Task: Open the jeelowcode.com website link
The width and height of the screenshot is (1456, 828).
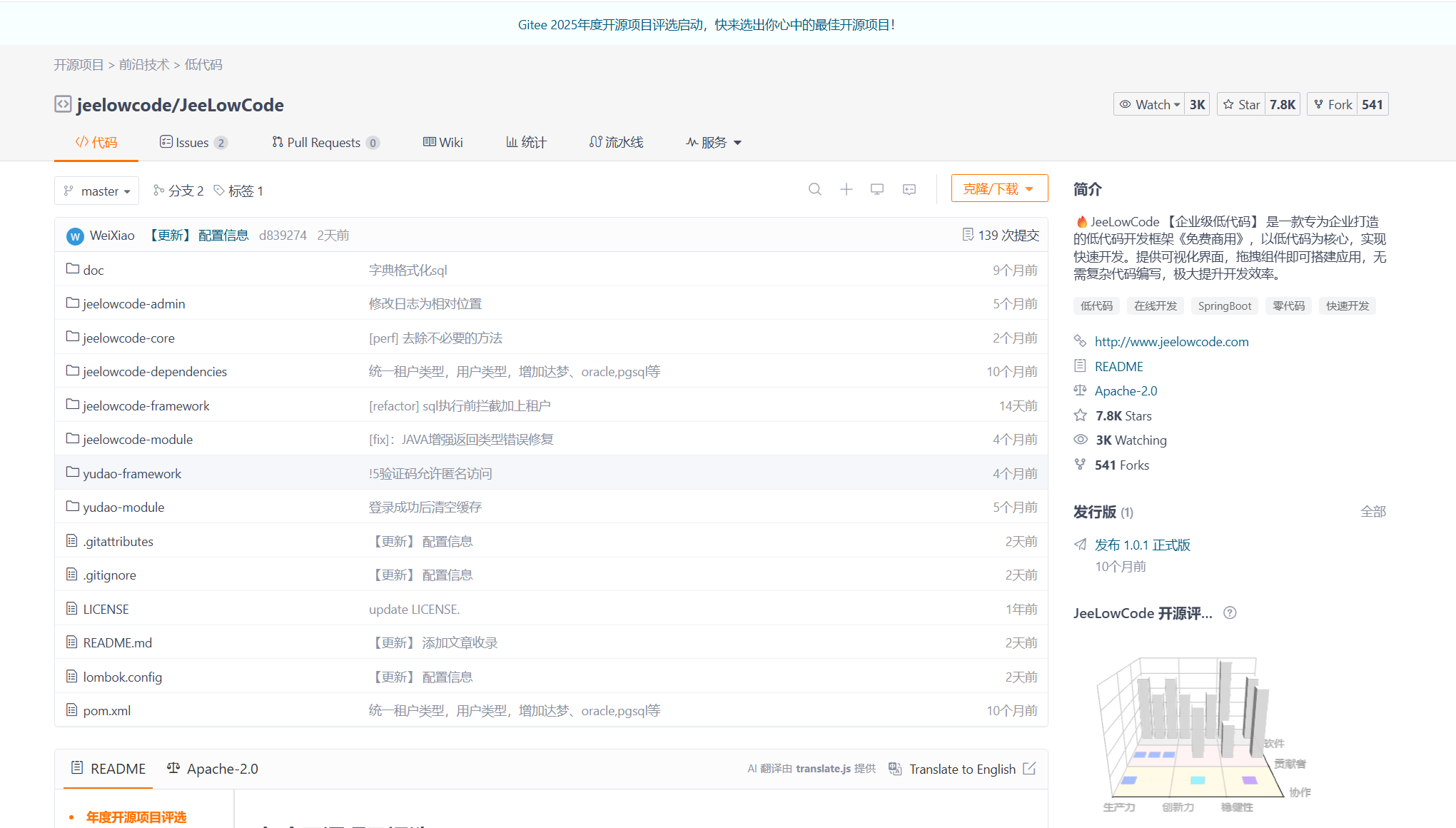Action: tap(1171, 342)
